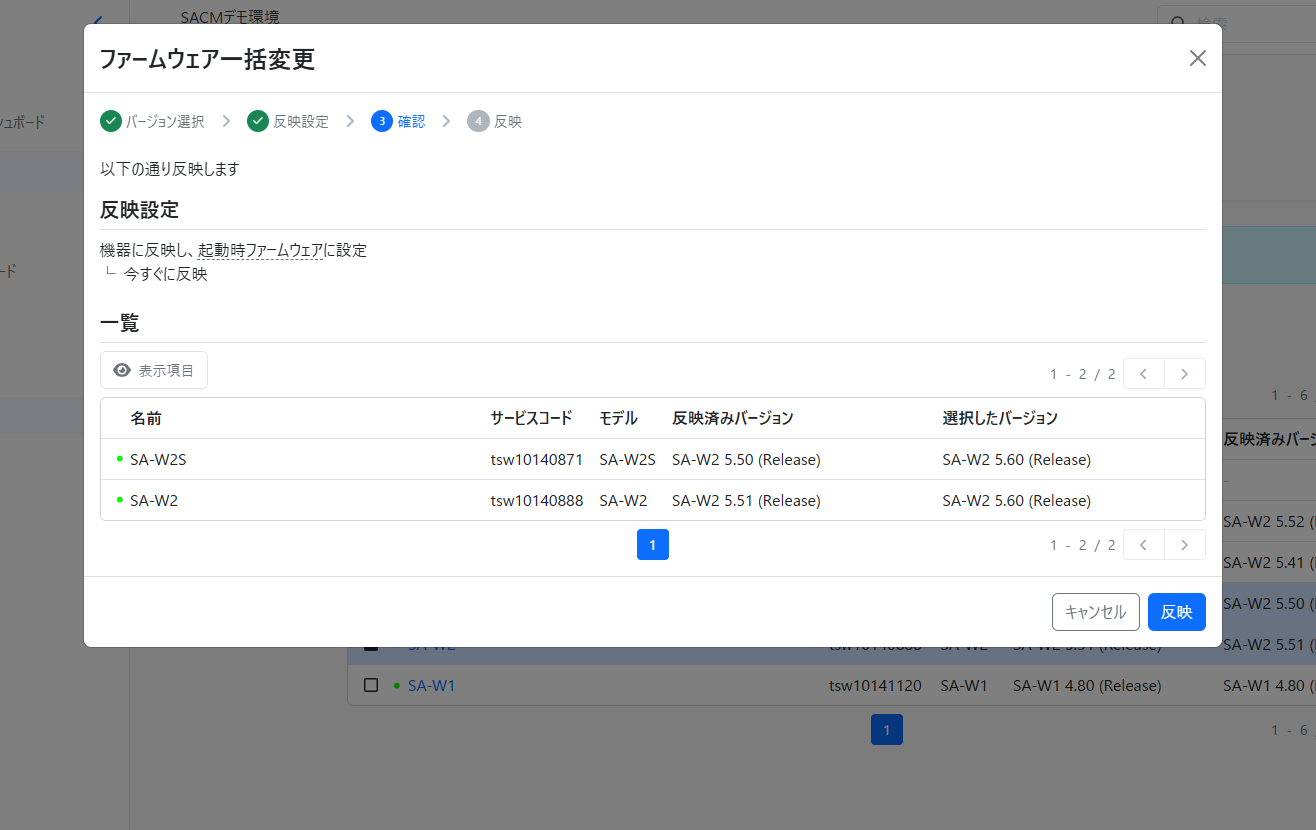
Task: Click the バージョン選択 step with green check
Action: coord(152,121)
